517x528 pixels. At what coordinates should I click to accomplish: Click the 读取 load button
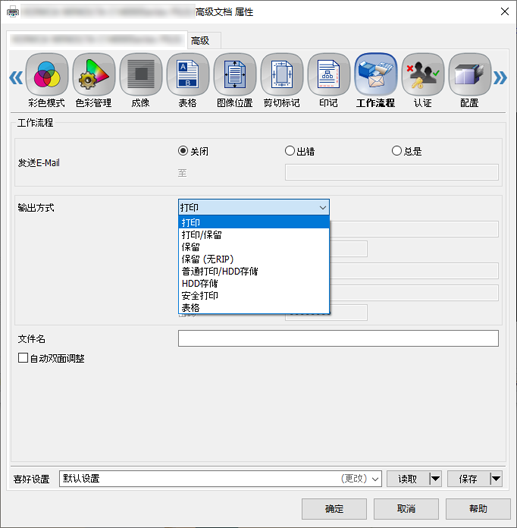coord(408,478)
